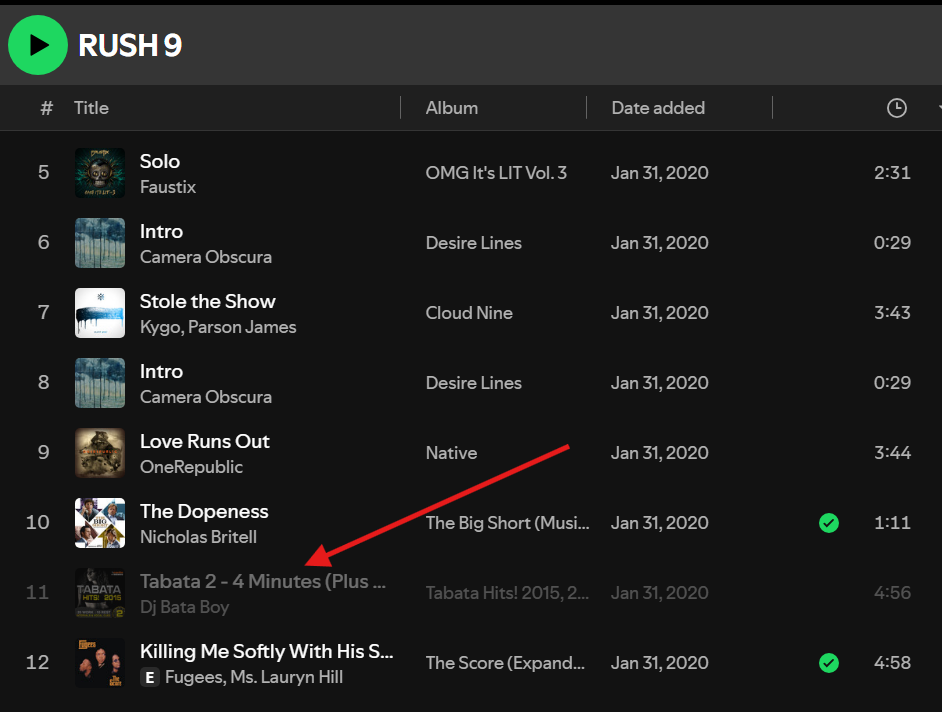Viewport: 942px width, 712px height.
Task: Open artist Kygo
Action: click(160, 327)
